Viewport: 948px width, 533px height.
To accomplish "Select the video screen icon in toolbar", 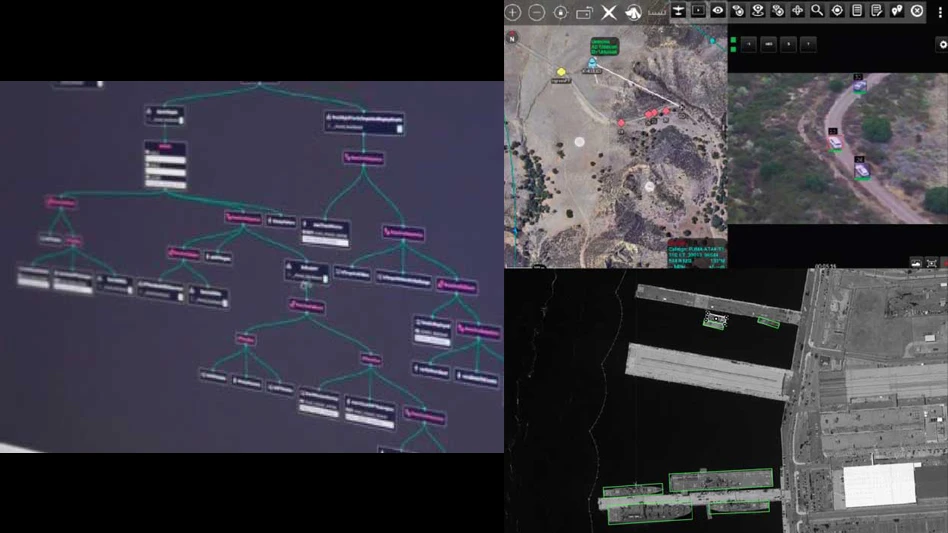I will tap(698, 11).
